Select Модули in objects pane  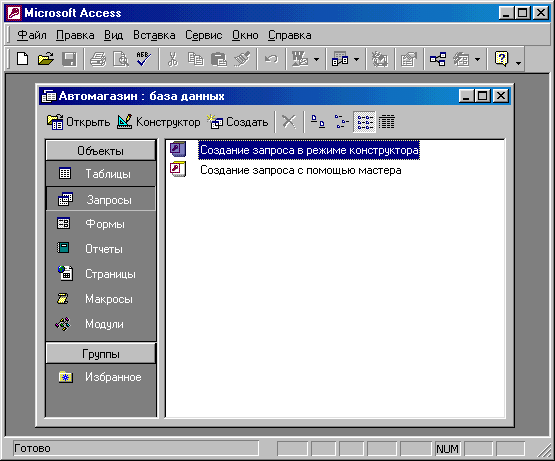(x=101, y=324)
